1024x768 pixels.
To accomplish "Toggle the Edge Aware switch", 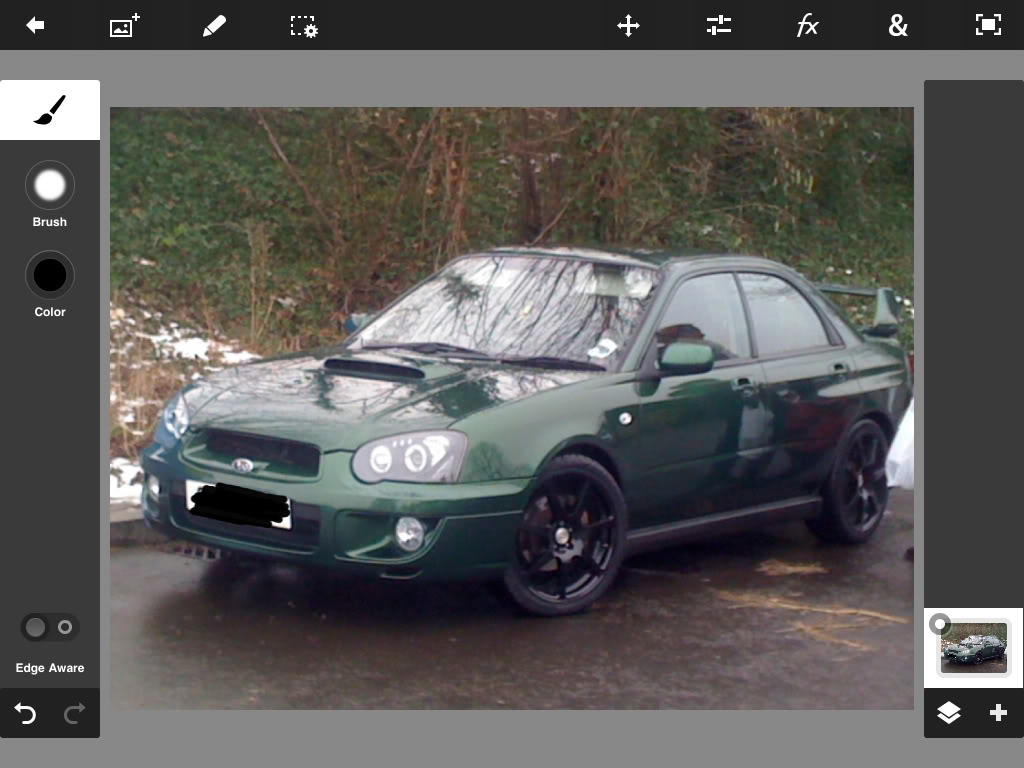I will click(x=50, y=628).
